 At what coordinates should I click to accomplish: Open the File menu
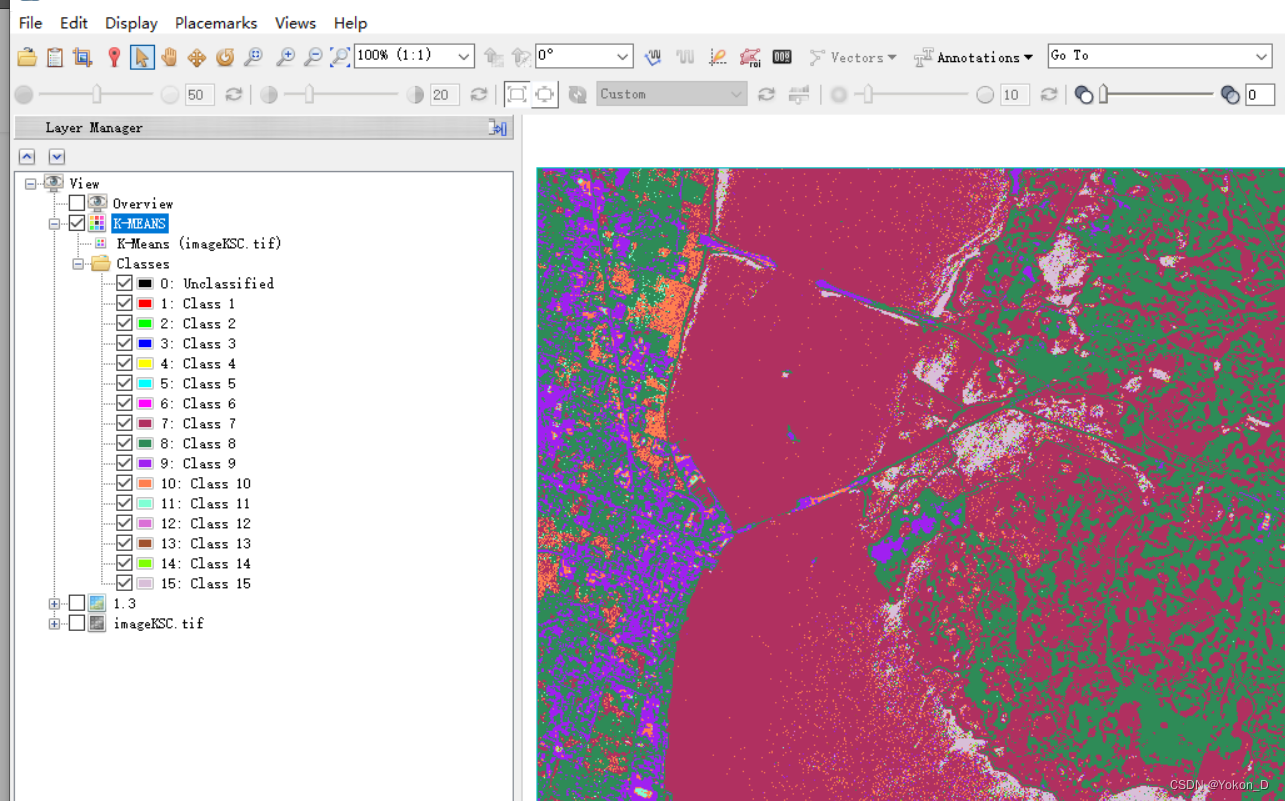(31, 22)
